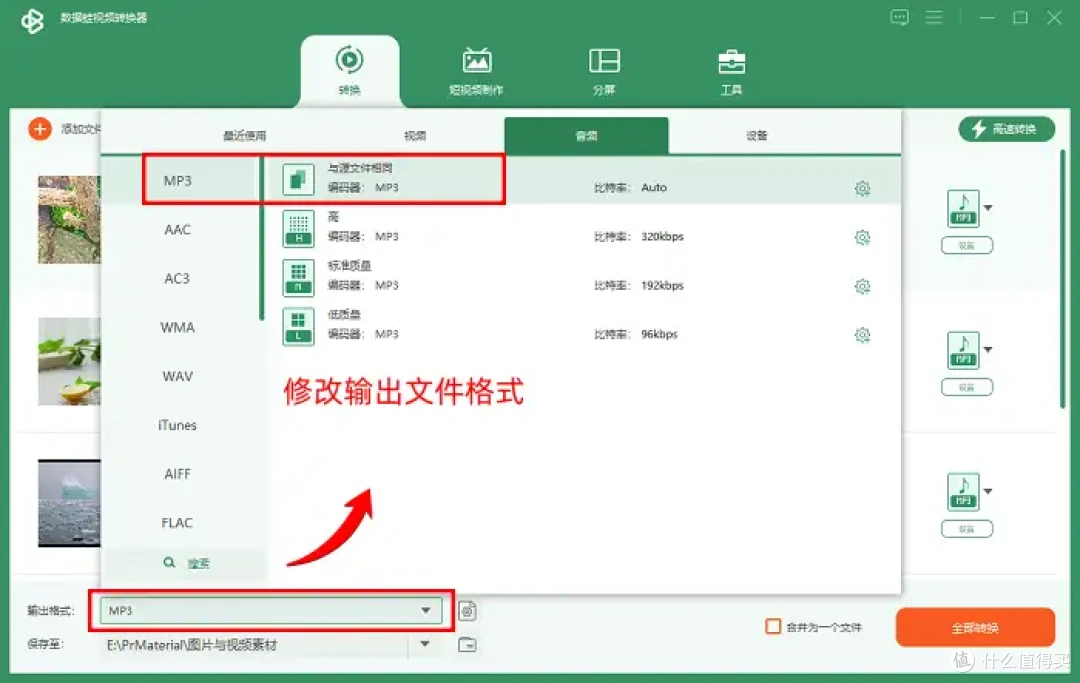Open settings gear for 192kbps preset
The image size is (1080, 683).
tap(862, 286)
